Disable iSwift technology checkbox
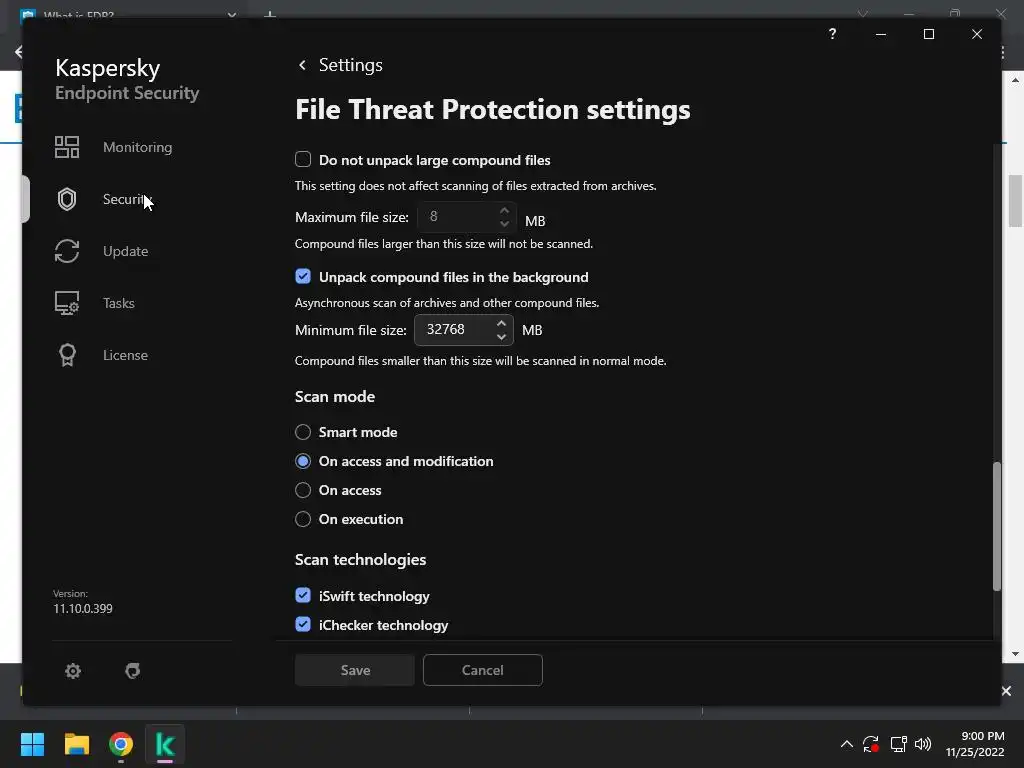 click(303, 596)
